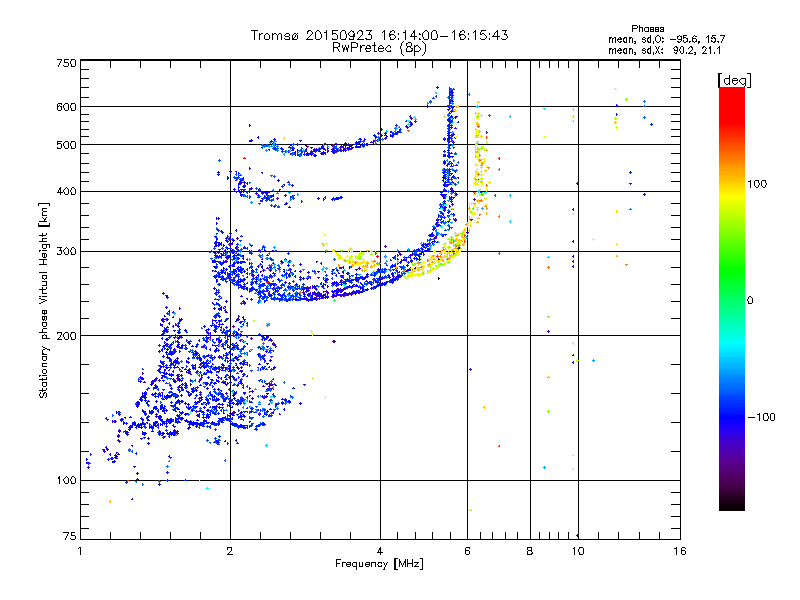The width and height of the screenshot is (800, 600).
Task: Click the colorbar tick label '-100'
Action: click(x=761, y=417)
